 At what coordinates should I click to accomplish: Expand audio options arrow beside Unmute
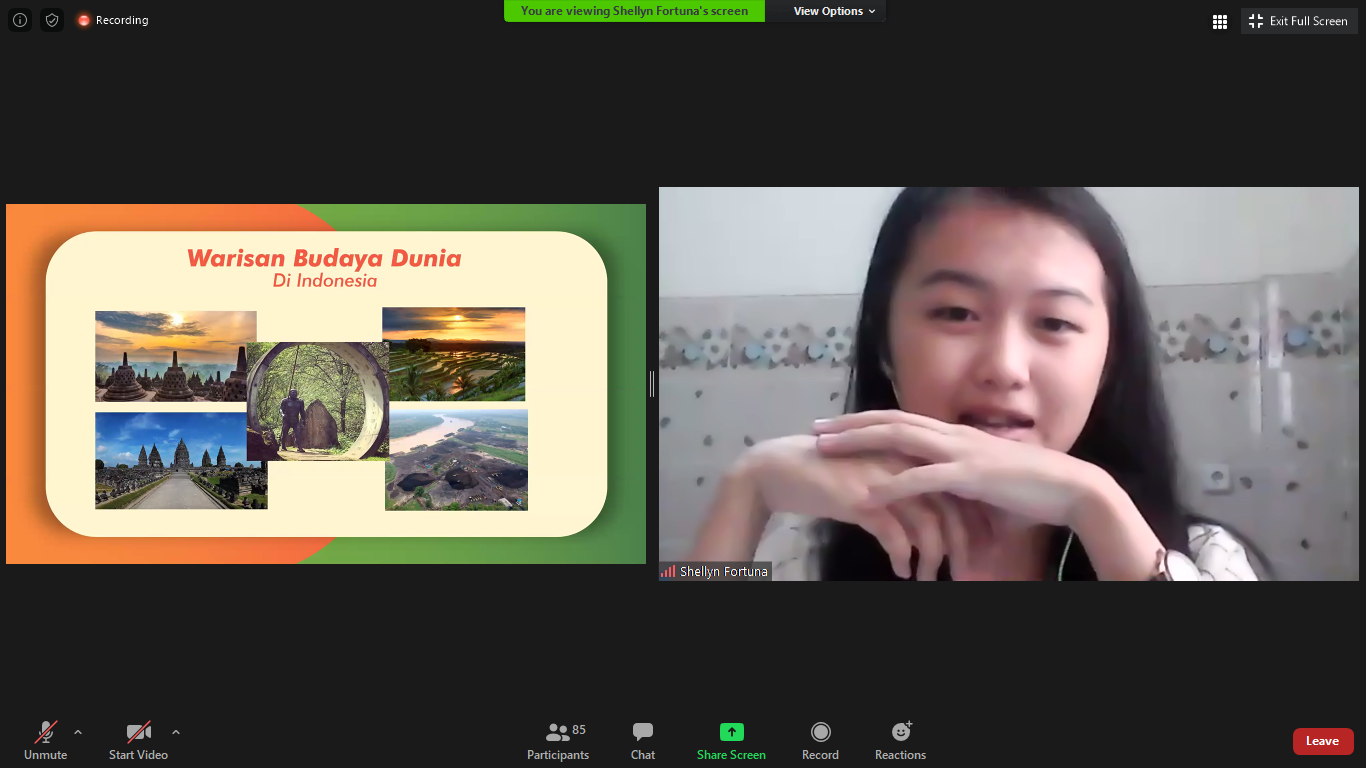[x=78, y=732]
